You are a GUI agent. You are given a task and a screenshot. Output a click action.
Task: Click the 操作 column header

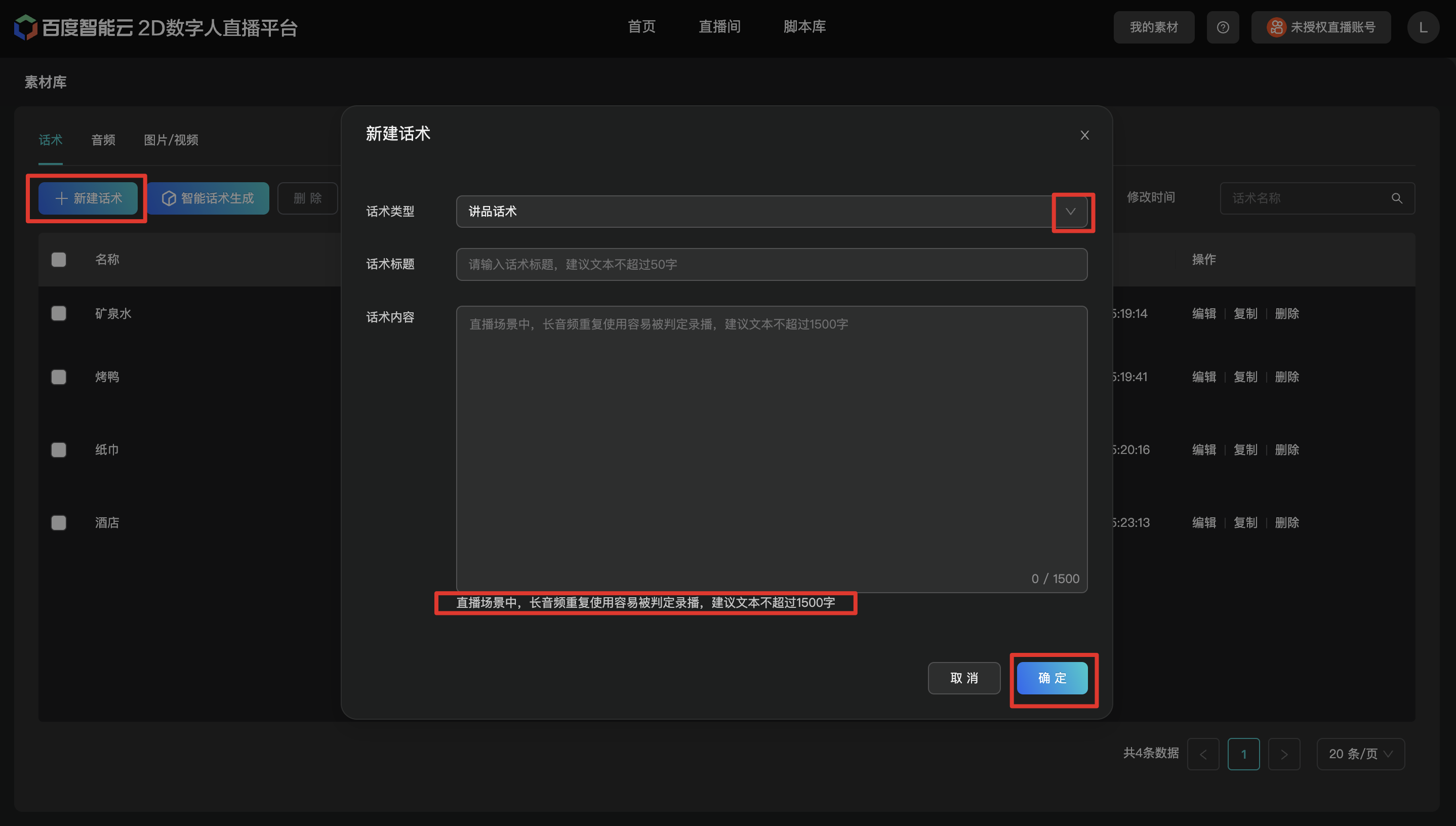[x=1204, y=259]
